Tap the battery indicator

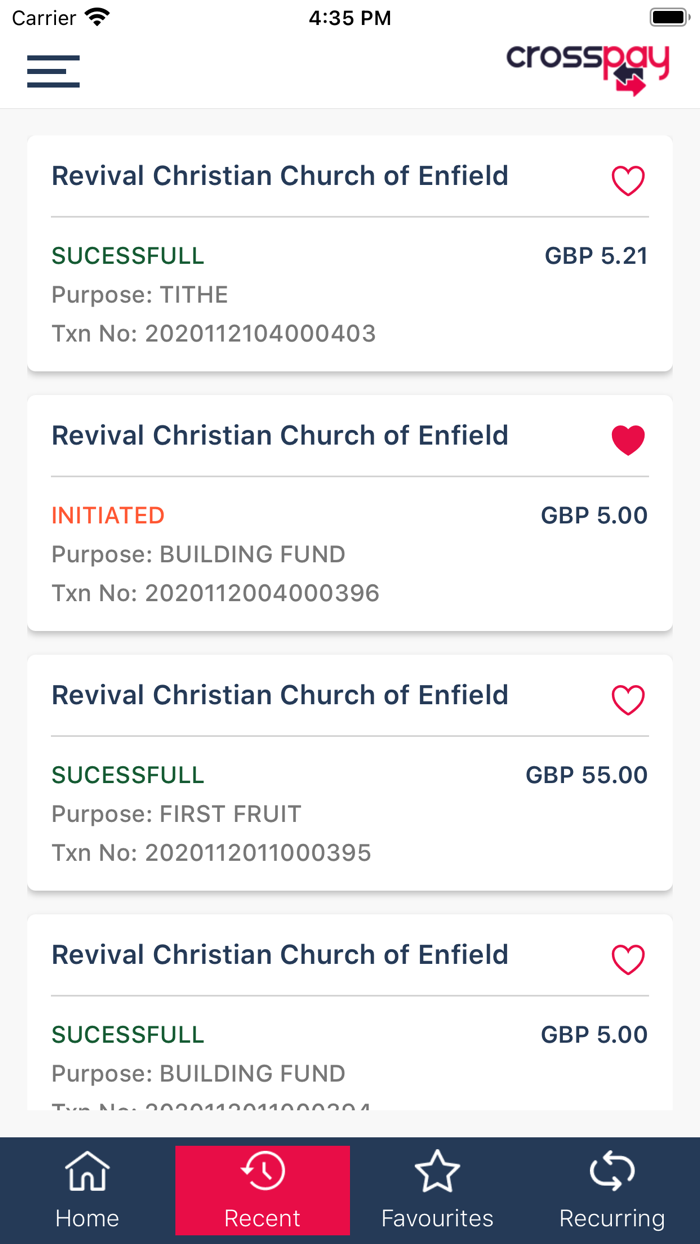coord(668,16)
